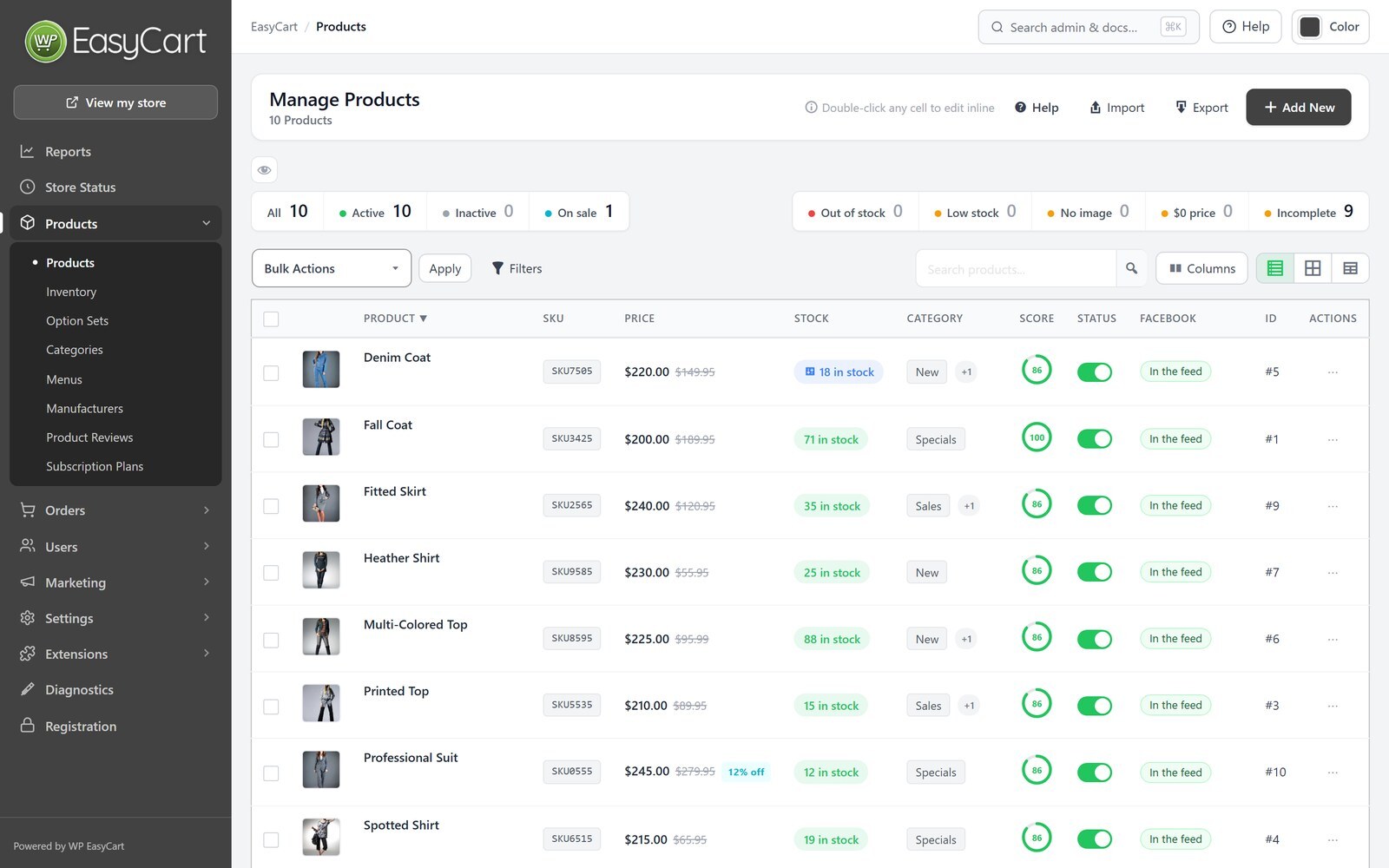Open the Color theme swatch button
This screenshot has width=1389, height=868.
click(1331, 27)
